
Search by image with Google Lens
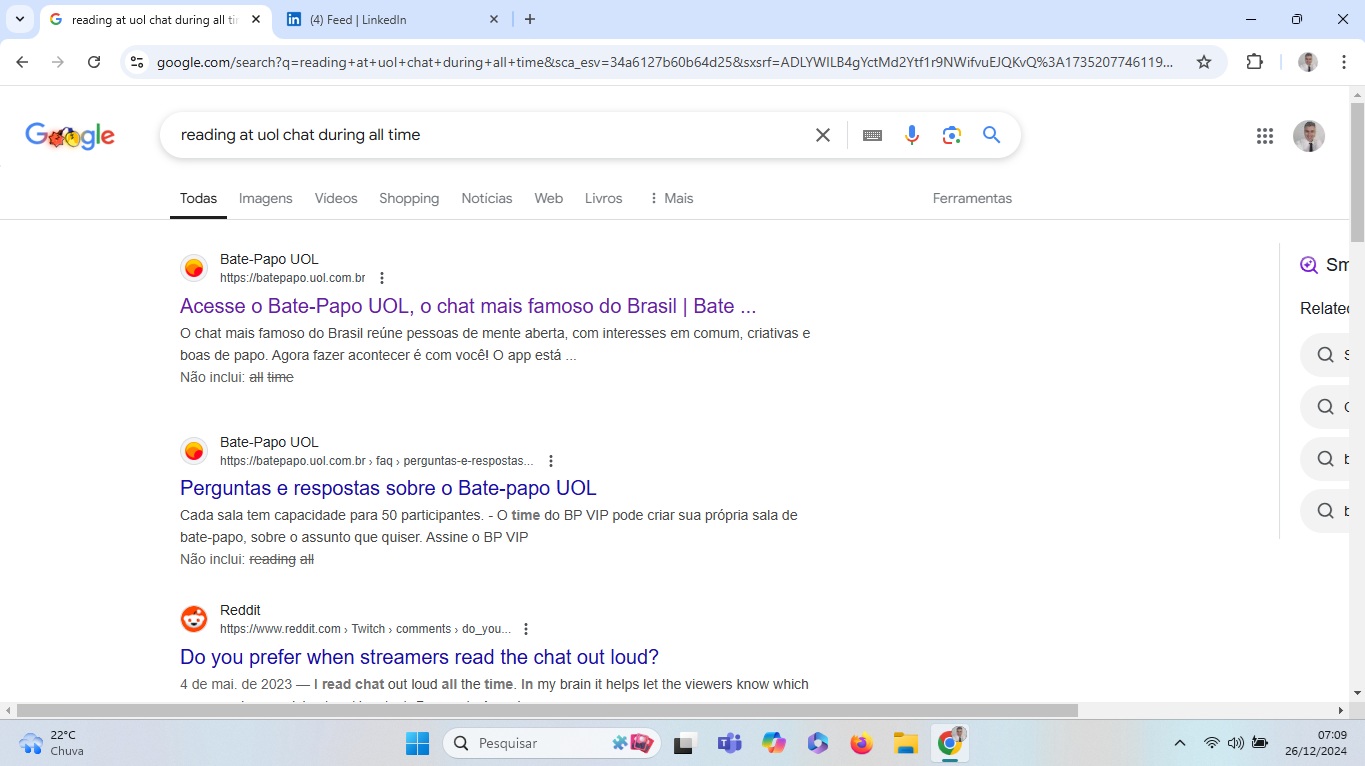951,135
